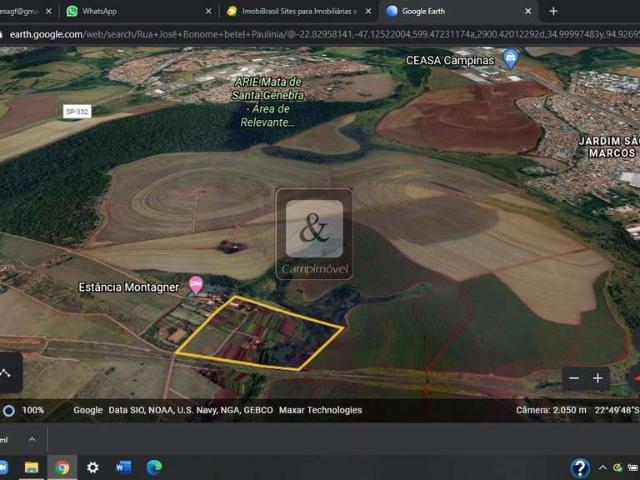Click the Jardim São Marcos label
The height and width of the screenshot is (480, 640).
tap(611, 147)
